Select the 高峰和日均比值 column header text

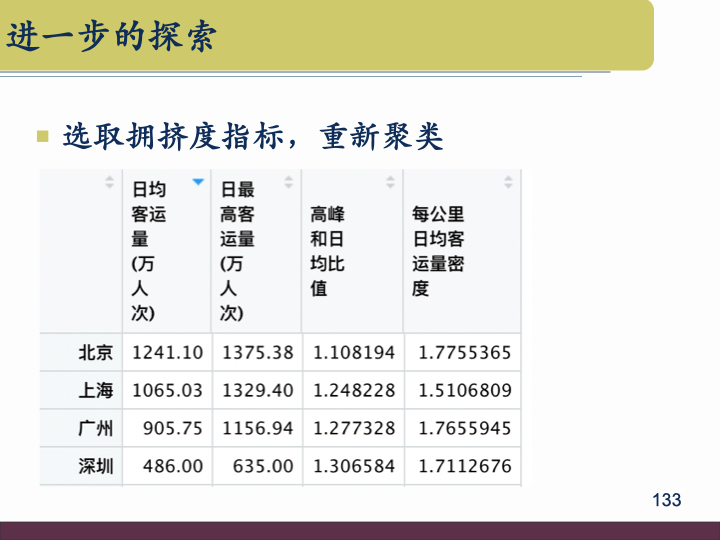click(327, 251)
